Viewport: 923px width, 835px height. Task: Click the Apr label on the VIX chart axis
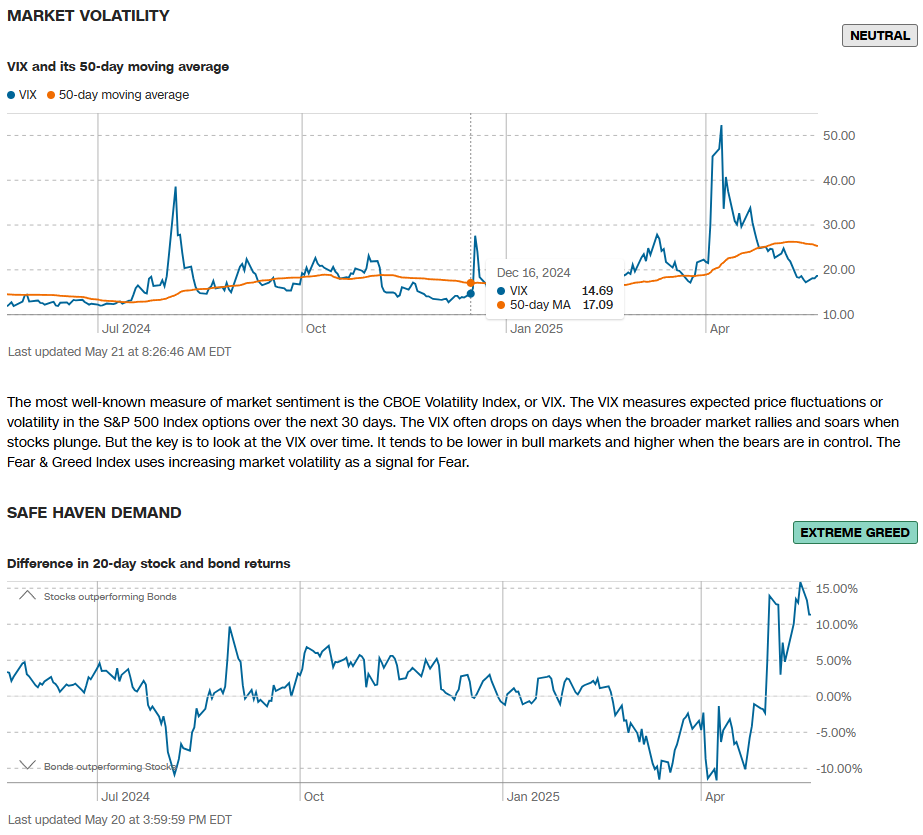[718, 328]
